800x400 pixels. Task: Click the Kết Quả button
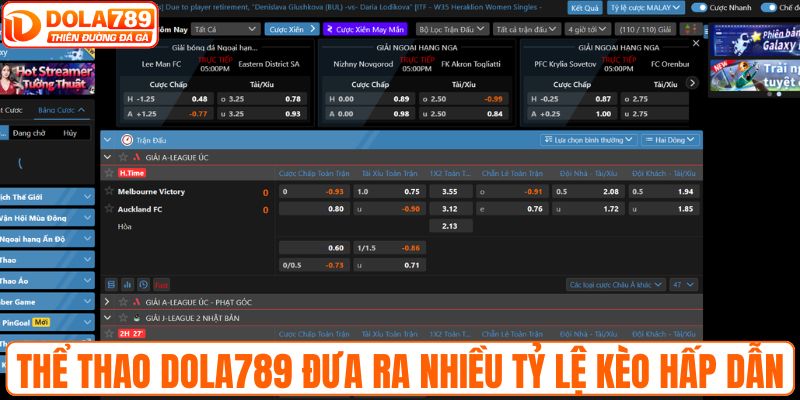tap(585, 8)
